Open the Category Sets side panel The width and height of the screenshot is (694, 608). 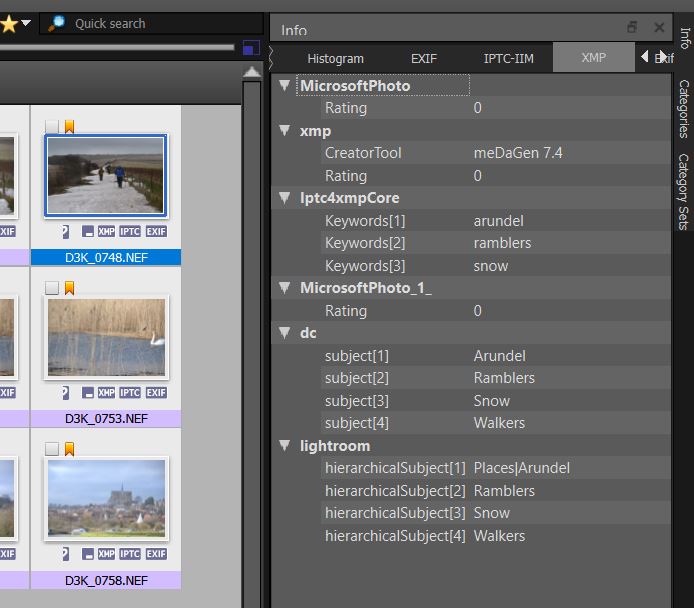684,191
